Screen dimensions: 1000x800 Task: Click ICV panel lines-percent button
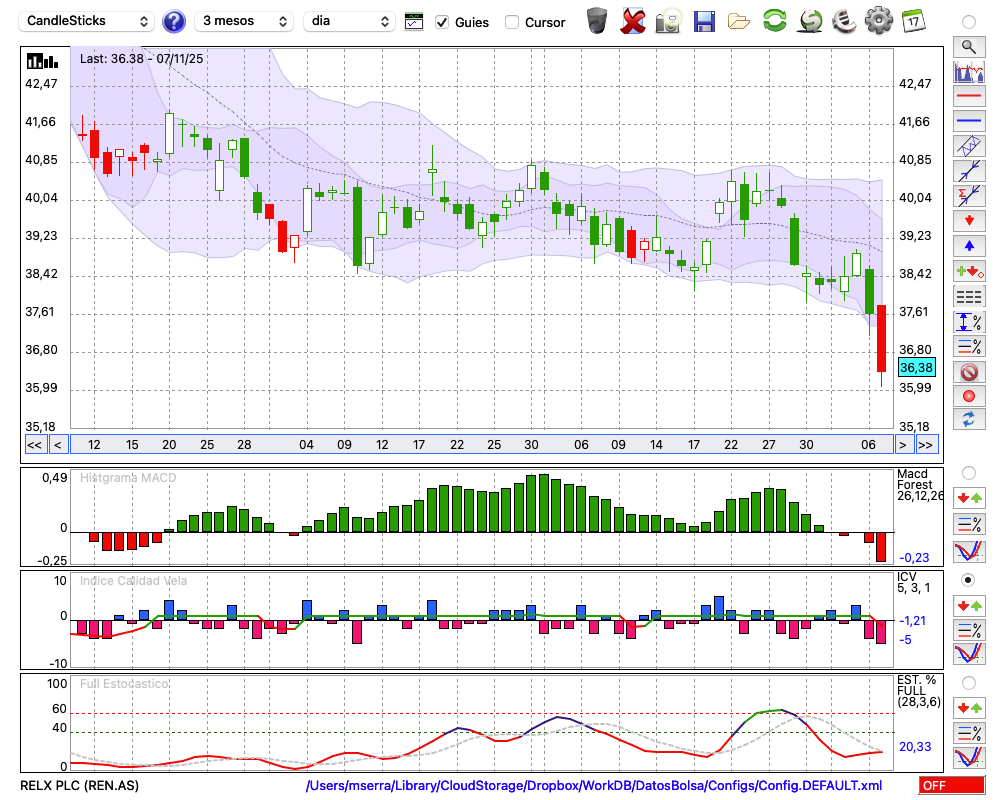[969, 630]
